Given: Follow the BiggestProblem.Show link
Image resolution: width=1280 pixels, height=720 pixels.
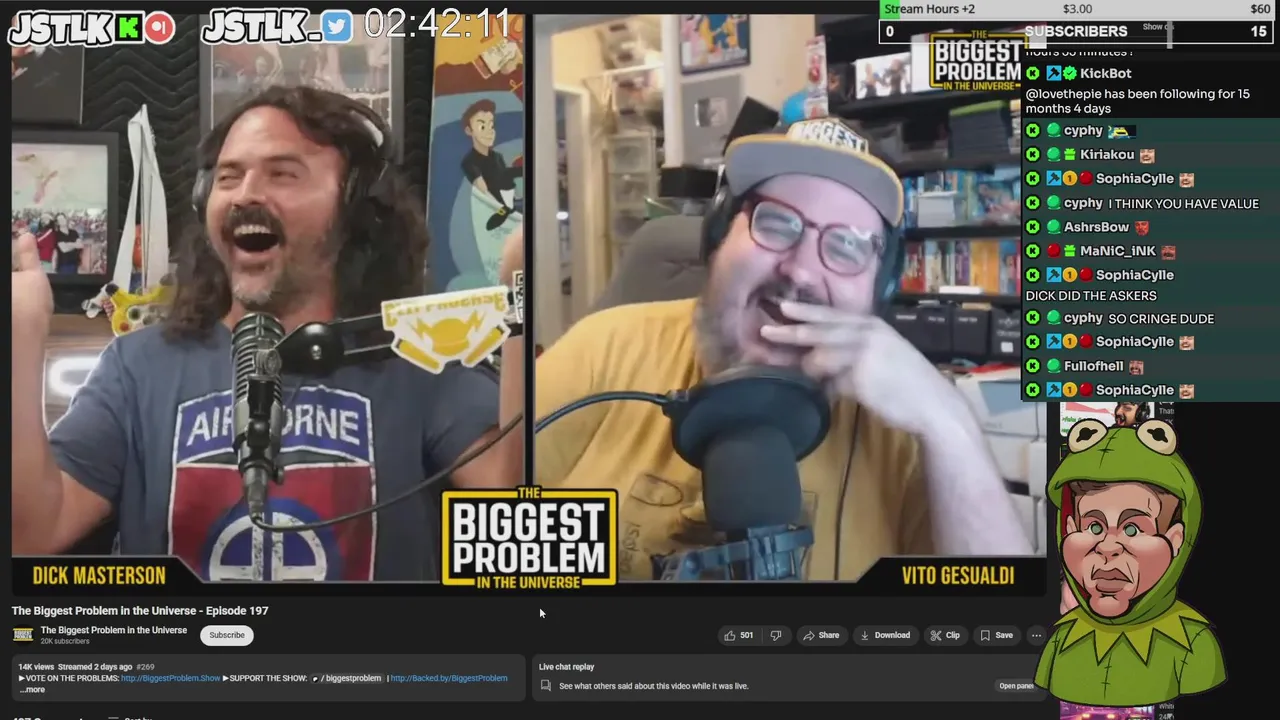Looking at the screenshot, I should coord(170,678).
